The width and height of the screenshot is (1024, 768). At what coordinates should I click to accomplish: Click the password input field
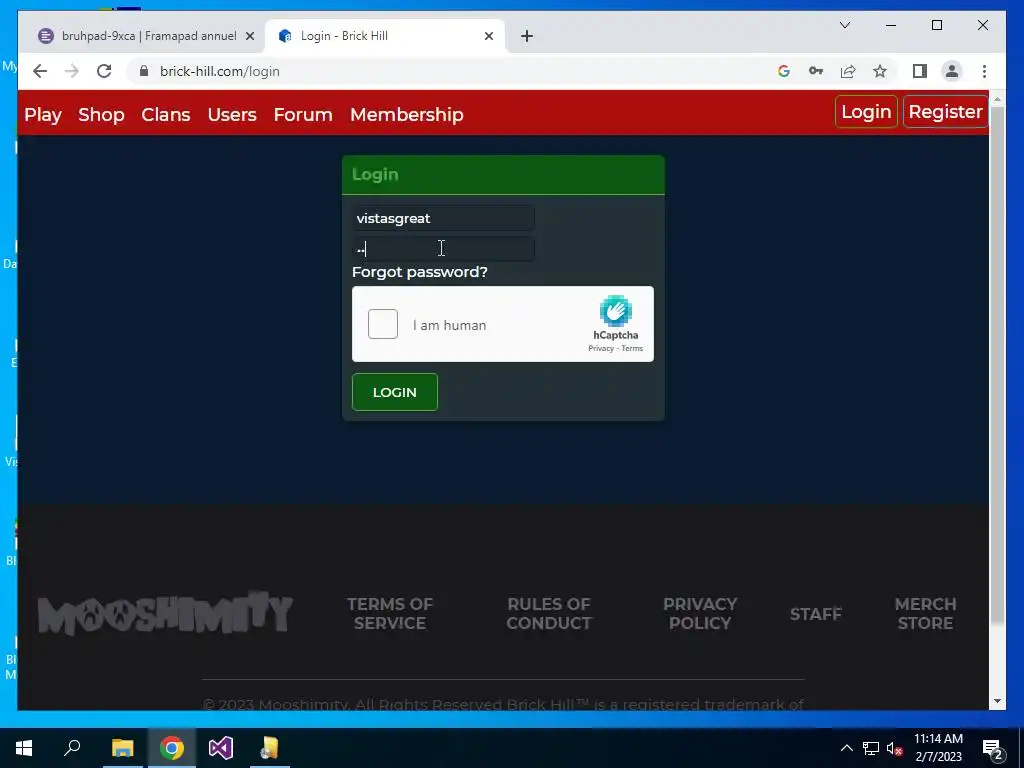tap(443, 249)
